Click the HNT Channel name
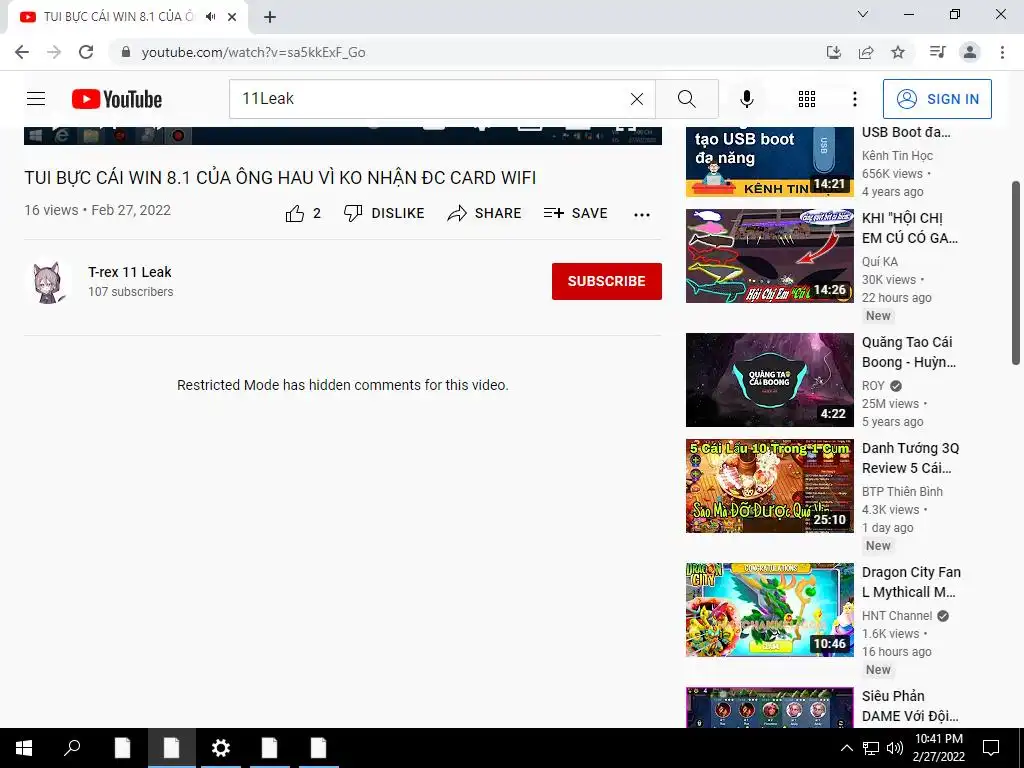This screenshot has height=768, width=1024. pyautogui.click(x=897, y=615)
